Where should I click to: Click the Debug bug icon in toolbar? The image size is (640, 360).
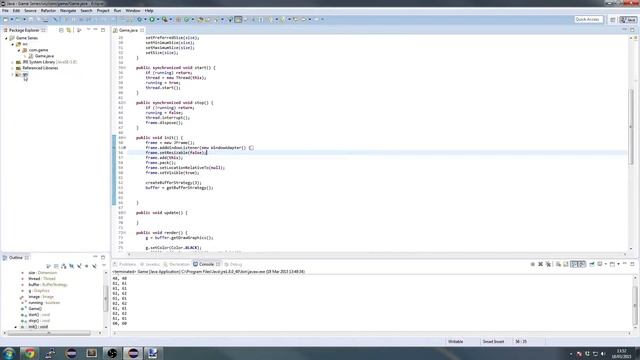pyautogui.click(x=140, y=19)
